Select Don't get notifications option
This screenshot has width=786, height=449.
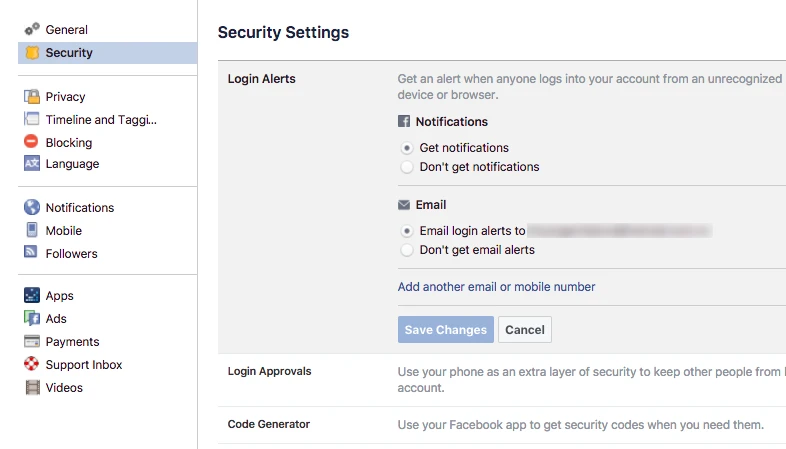pyautogui.click(x=407, y=167)
